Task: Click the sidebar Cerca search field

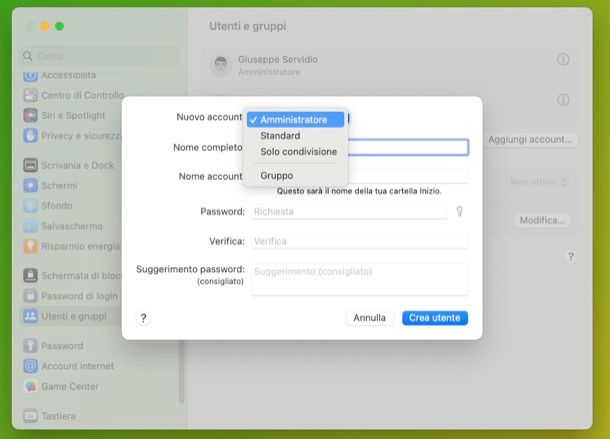Action: [x=100, y=56]
